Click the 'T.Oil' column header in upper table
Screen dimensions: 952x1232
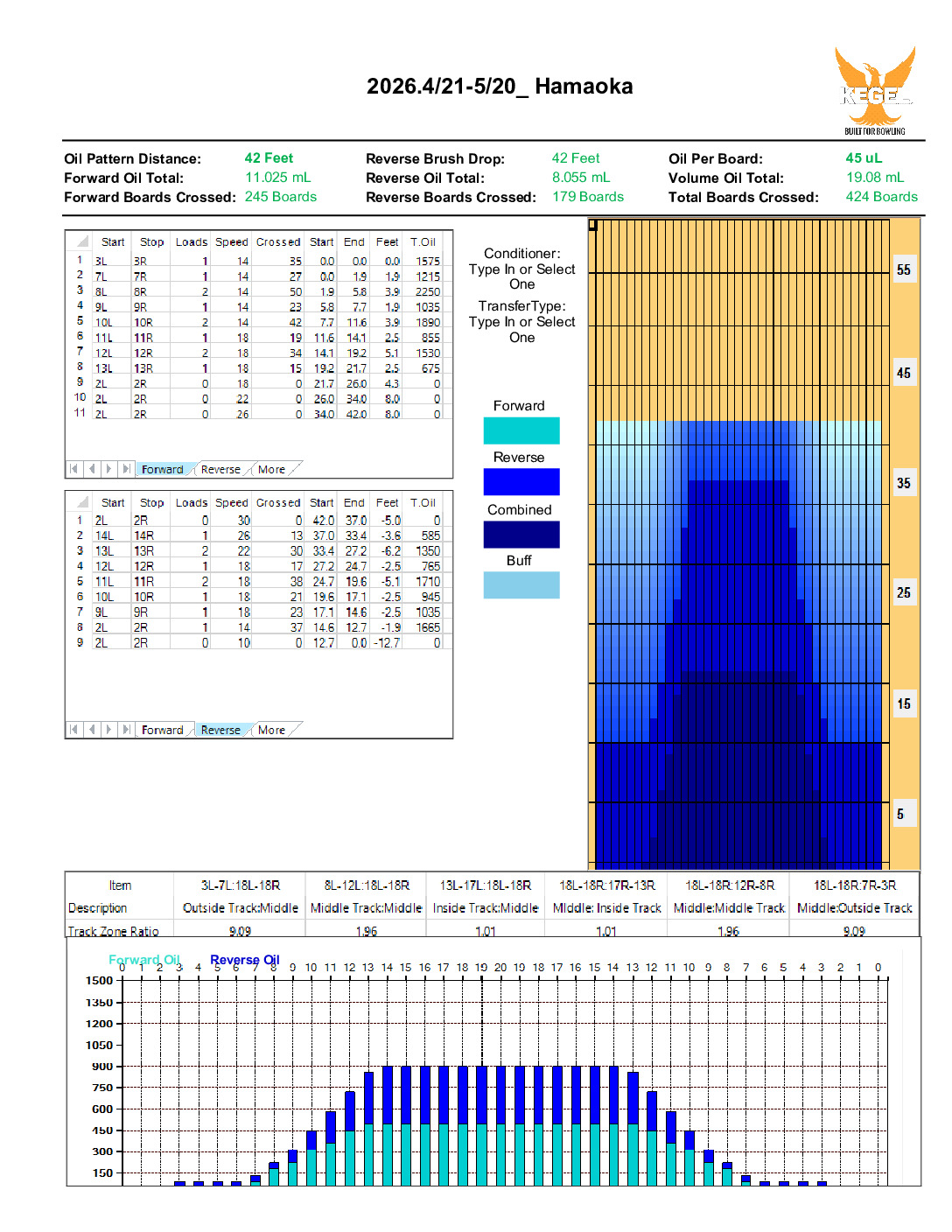click(x=423, y=242)
